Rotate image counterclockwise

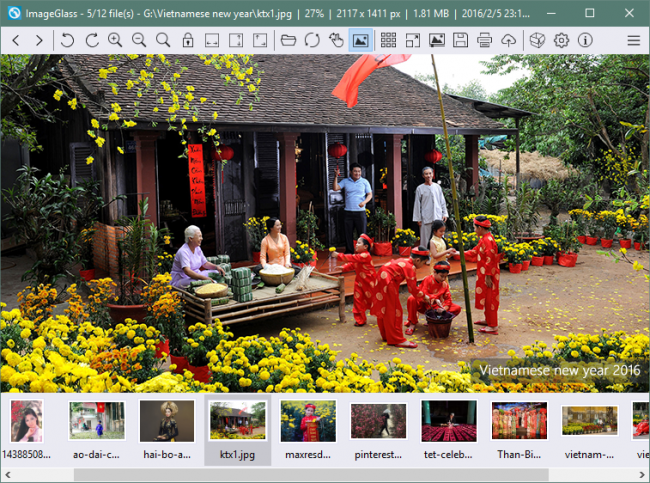tap(67, 40)
